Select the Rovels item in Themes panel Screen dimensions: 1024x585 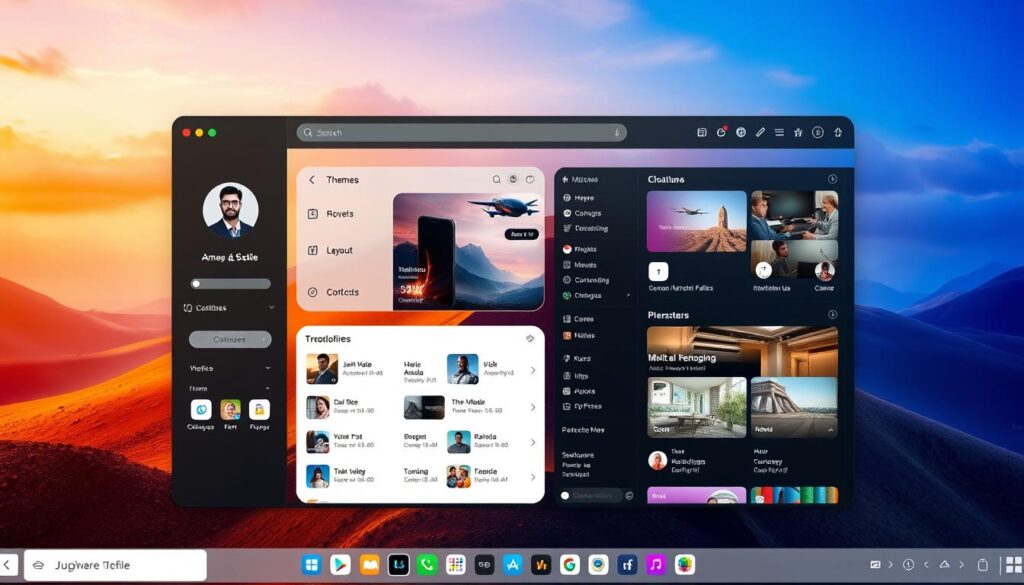point(339,214)
